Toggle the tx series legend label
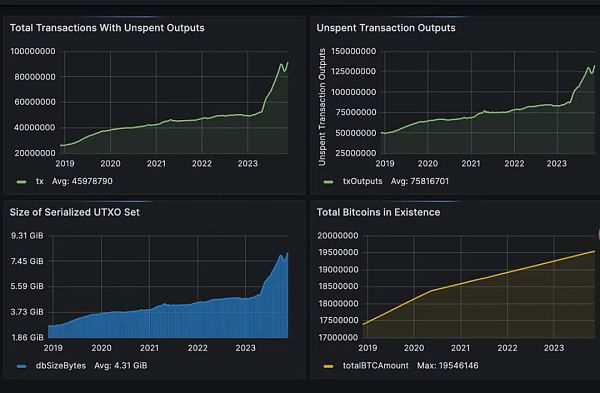The height and width of the screenshot is (393, 600). point(40,181)
